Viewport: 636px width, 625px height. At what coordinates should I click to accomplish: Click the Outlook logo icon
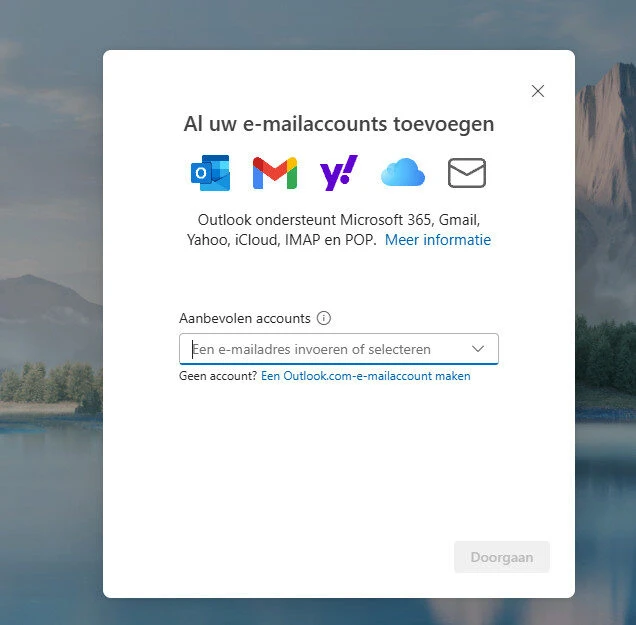click(210, 173)
